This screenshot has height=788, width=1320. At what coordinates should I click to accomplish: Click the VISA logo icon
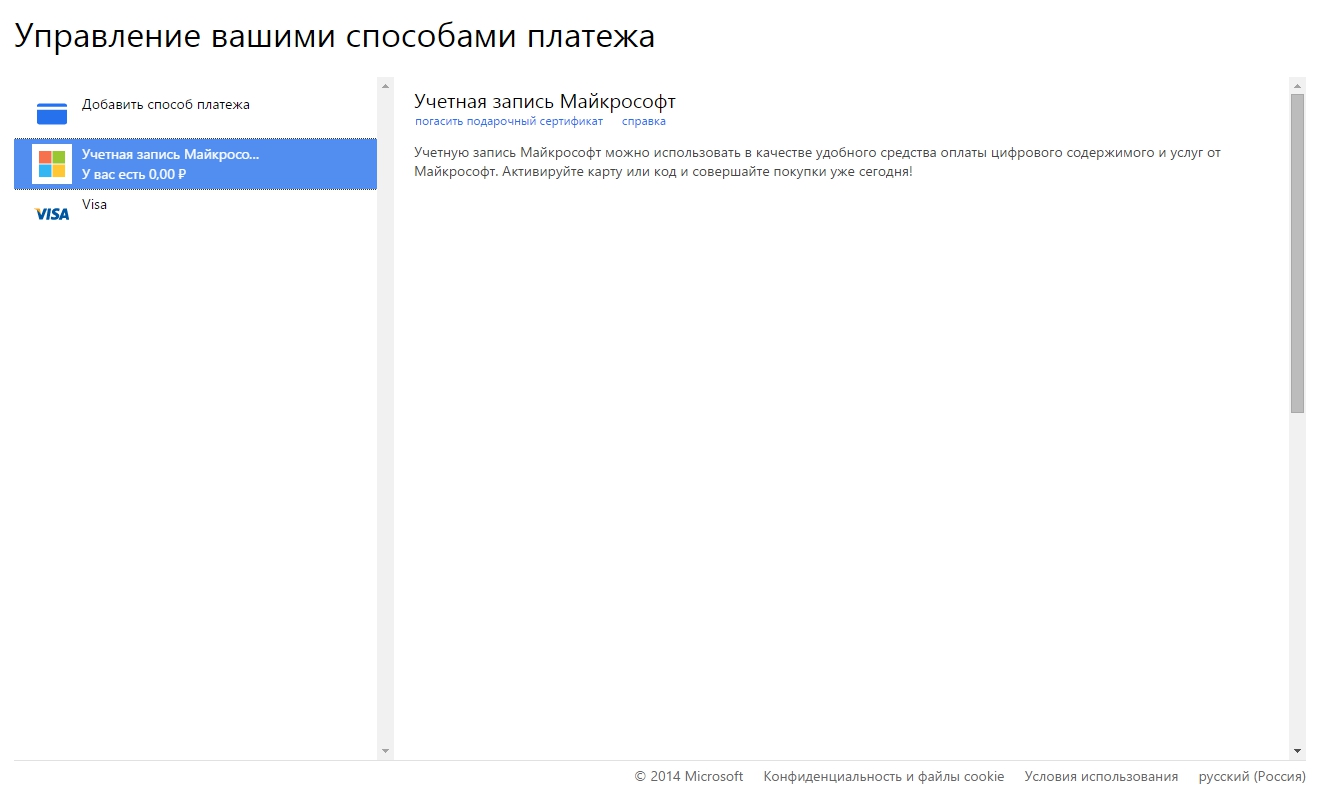pos(52,214)
